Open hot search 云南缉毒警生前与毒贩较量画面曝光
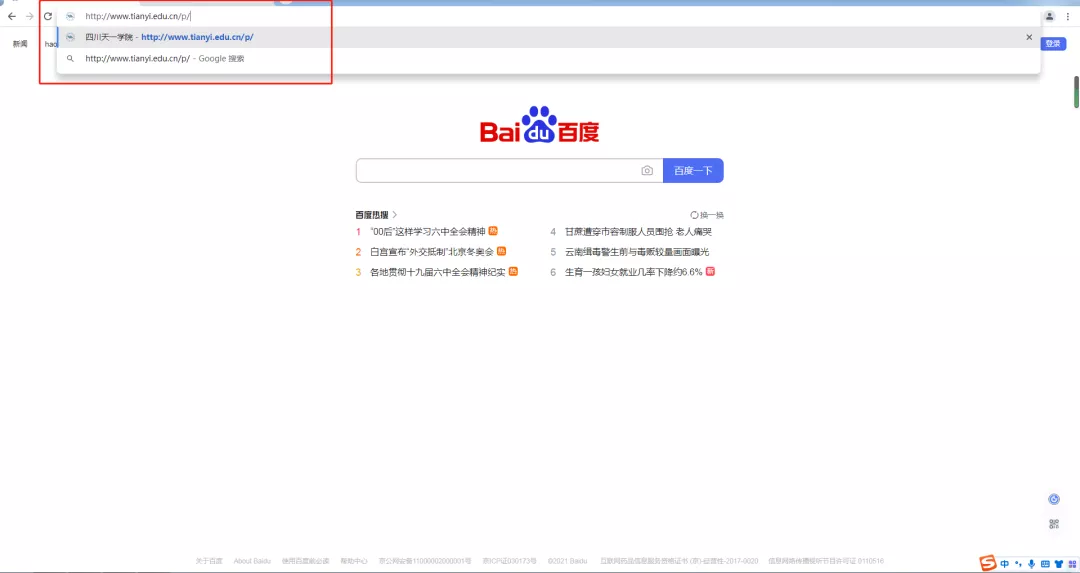The width and height of the screenshot is (1080, 573). coord(636,251)
